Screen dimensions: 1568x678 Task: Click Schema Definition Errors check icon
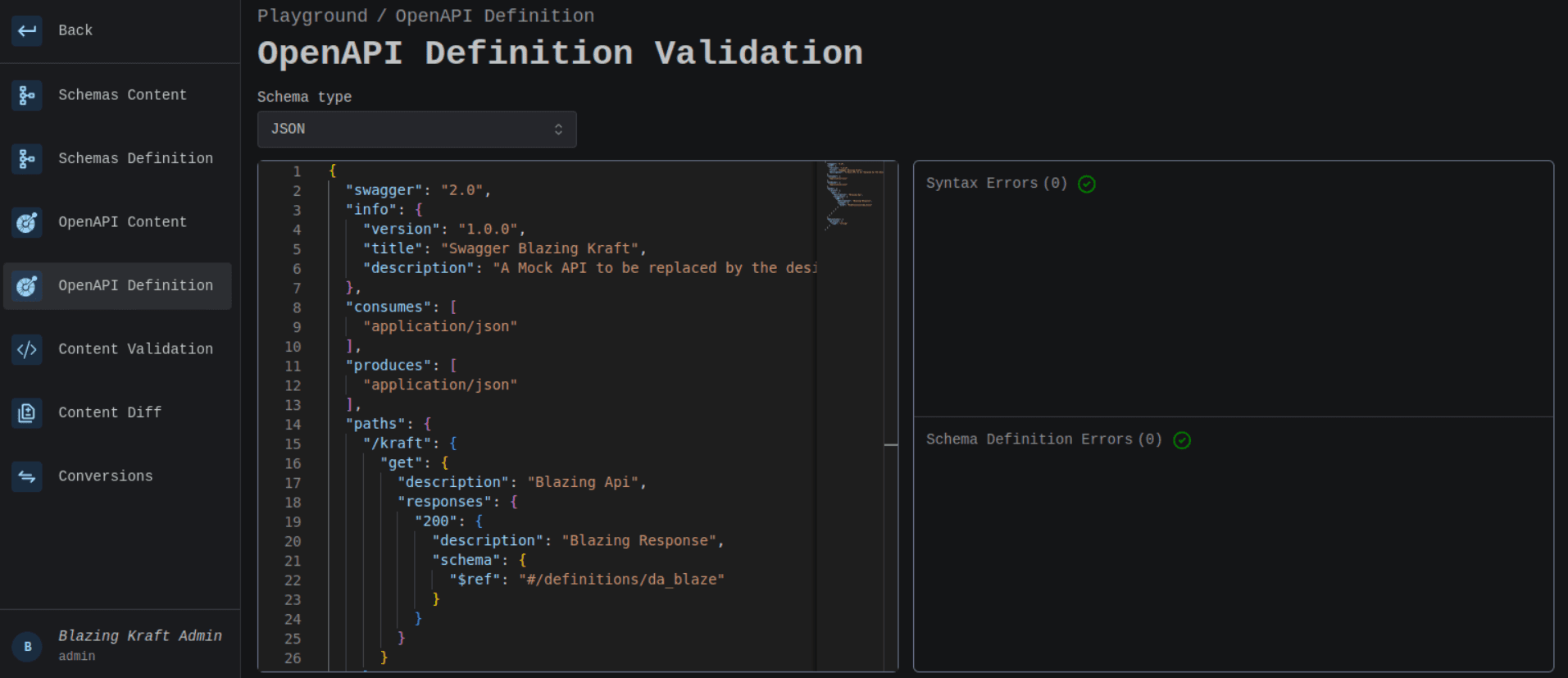point(1182,440)
